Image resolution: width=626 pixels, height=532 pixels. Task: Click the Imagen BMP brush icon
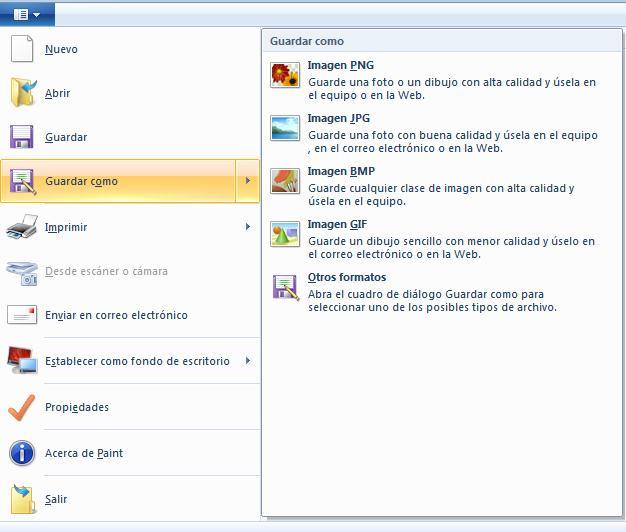point(285,181)
